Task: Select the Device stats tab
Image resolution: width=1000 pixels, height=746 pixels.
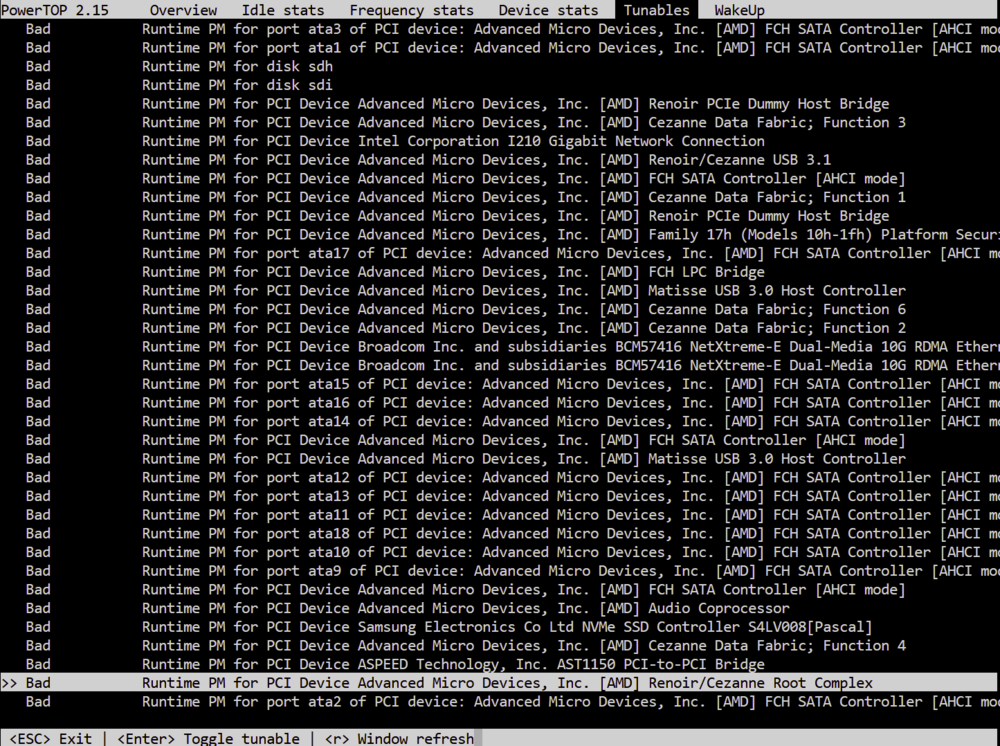Action: coord(548,10)
